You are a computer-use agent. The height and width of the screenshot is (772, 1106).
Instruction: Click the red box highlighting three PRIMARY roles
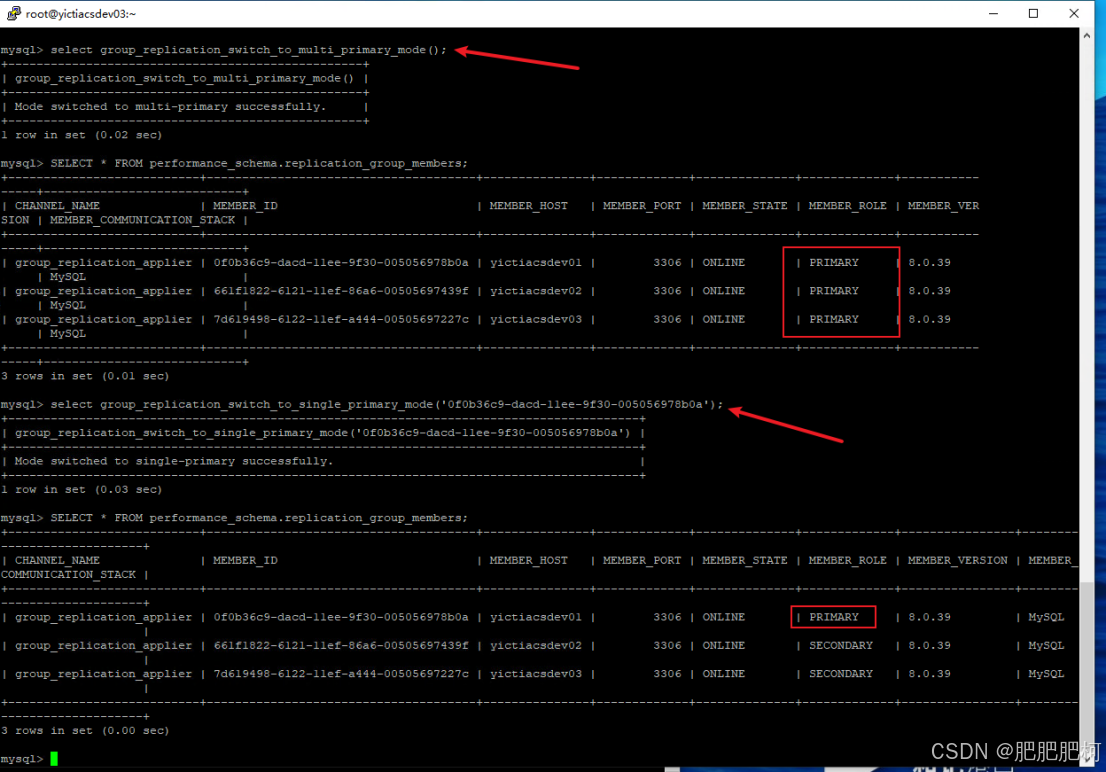click(x=840, y=291)
